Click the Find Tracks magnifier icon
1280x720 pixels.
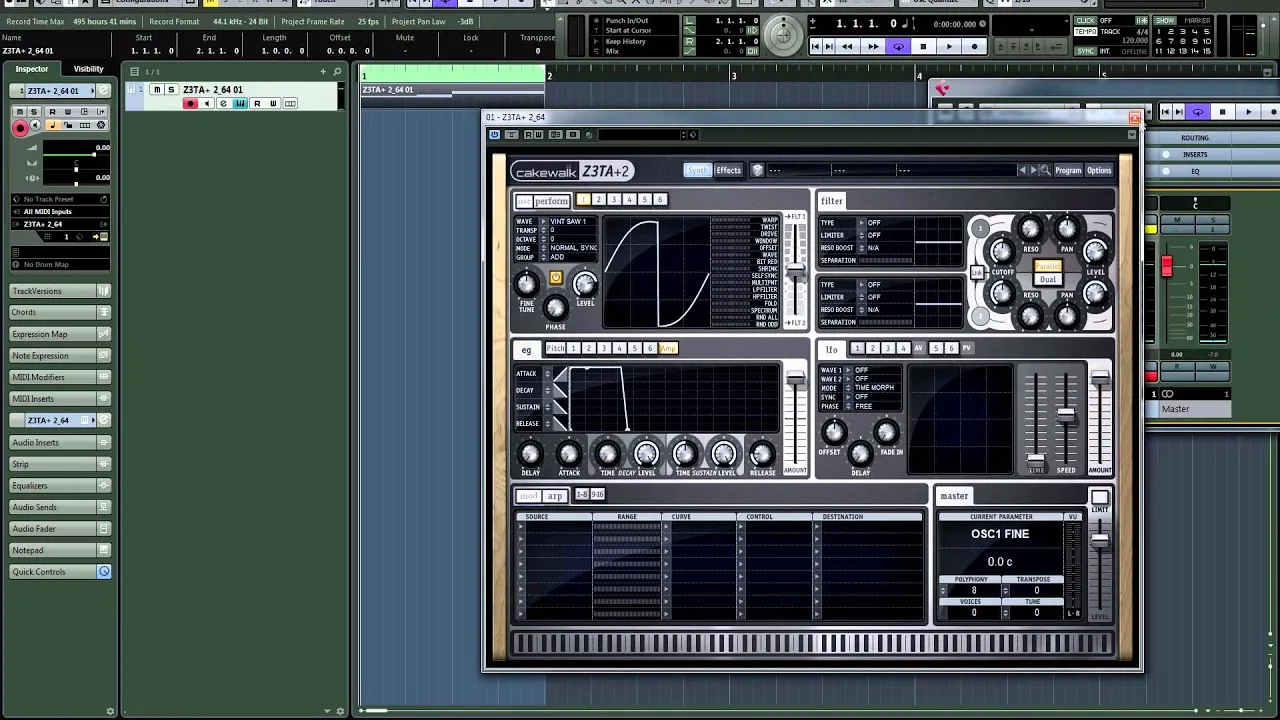[x=338, y=71]
